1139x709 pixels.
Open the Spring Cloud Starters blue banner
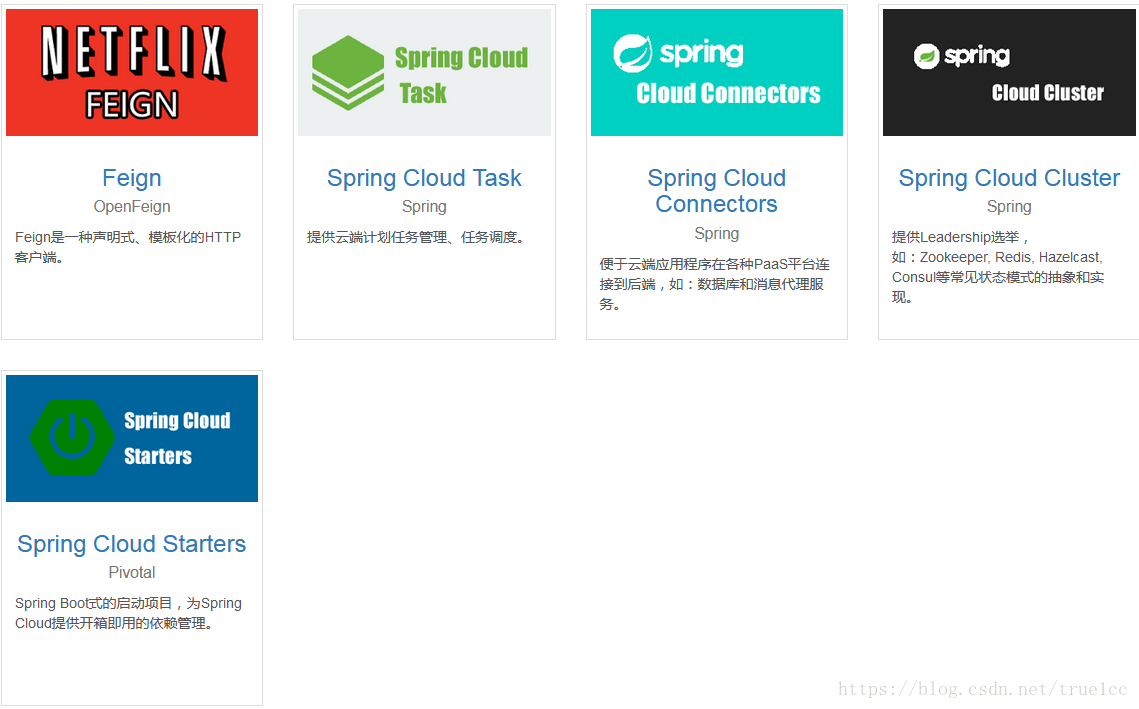click(x=131, y=438)
